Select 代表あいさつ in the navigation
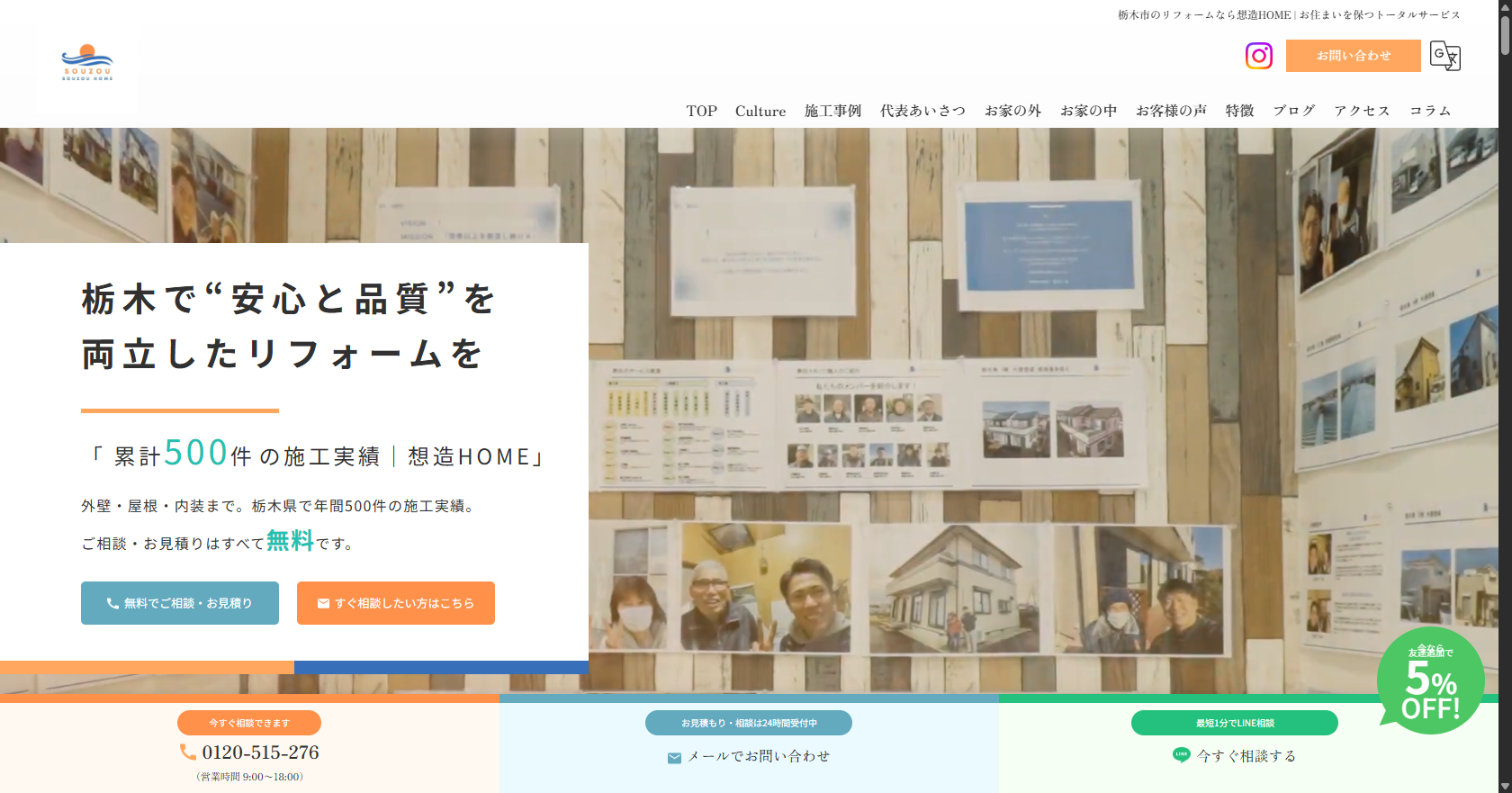Viewport: 1512px width, 793px height. [922, 111]
